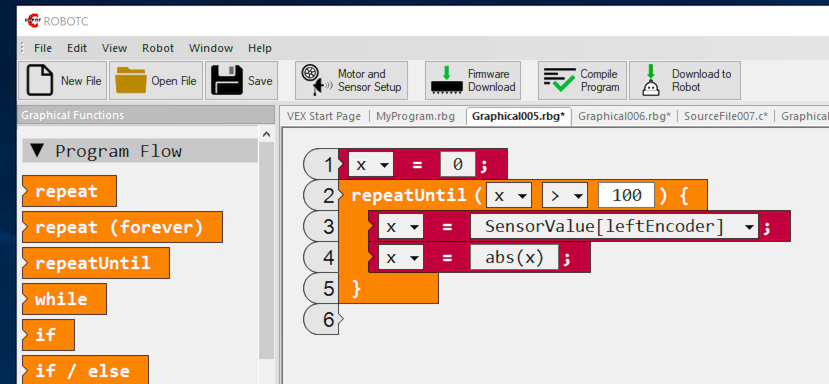Open the Edit menu
This screenshot has width=829, height=384.
point(77,48)
